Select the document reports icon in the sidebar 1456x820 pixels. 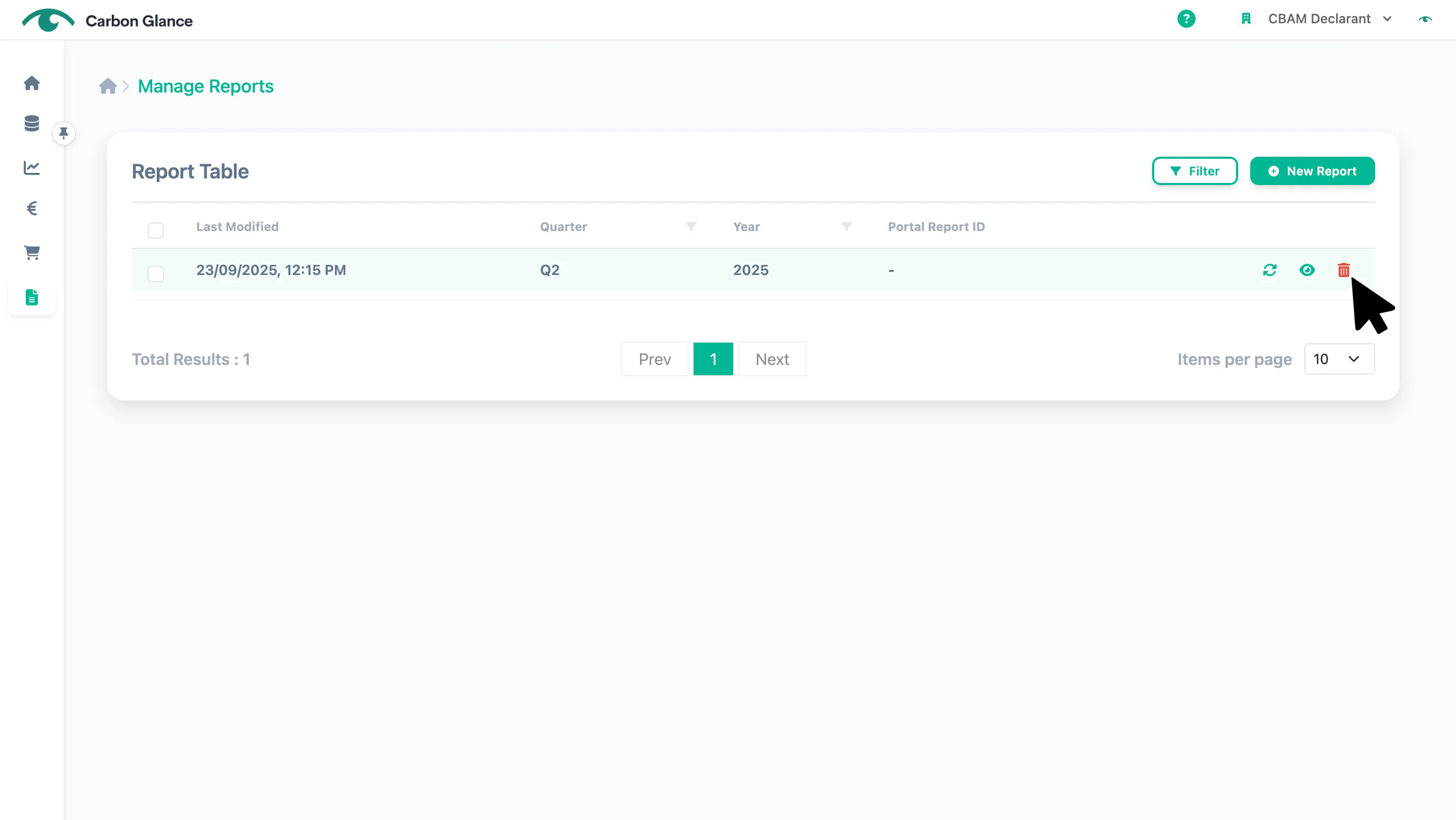click(32, 297)
